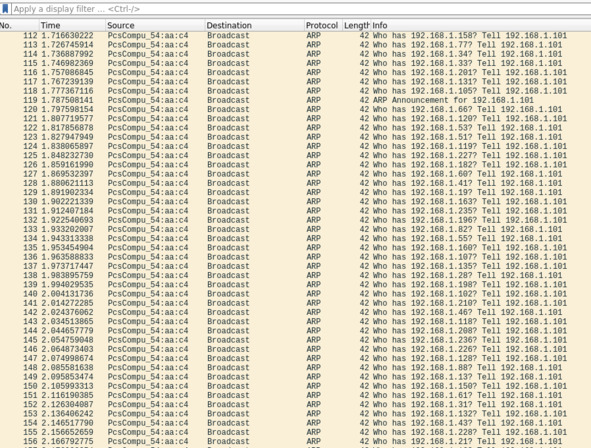591x448 pixels.
Task: Select packet 132 asking for 192.168.1.196
Action: (x=296, y=220)
